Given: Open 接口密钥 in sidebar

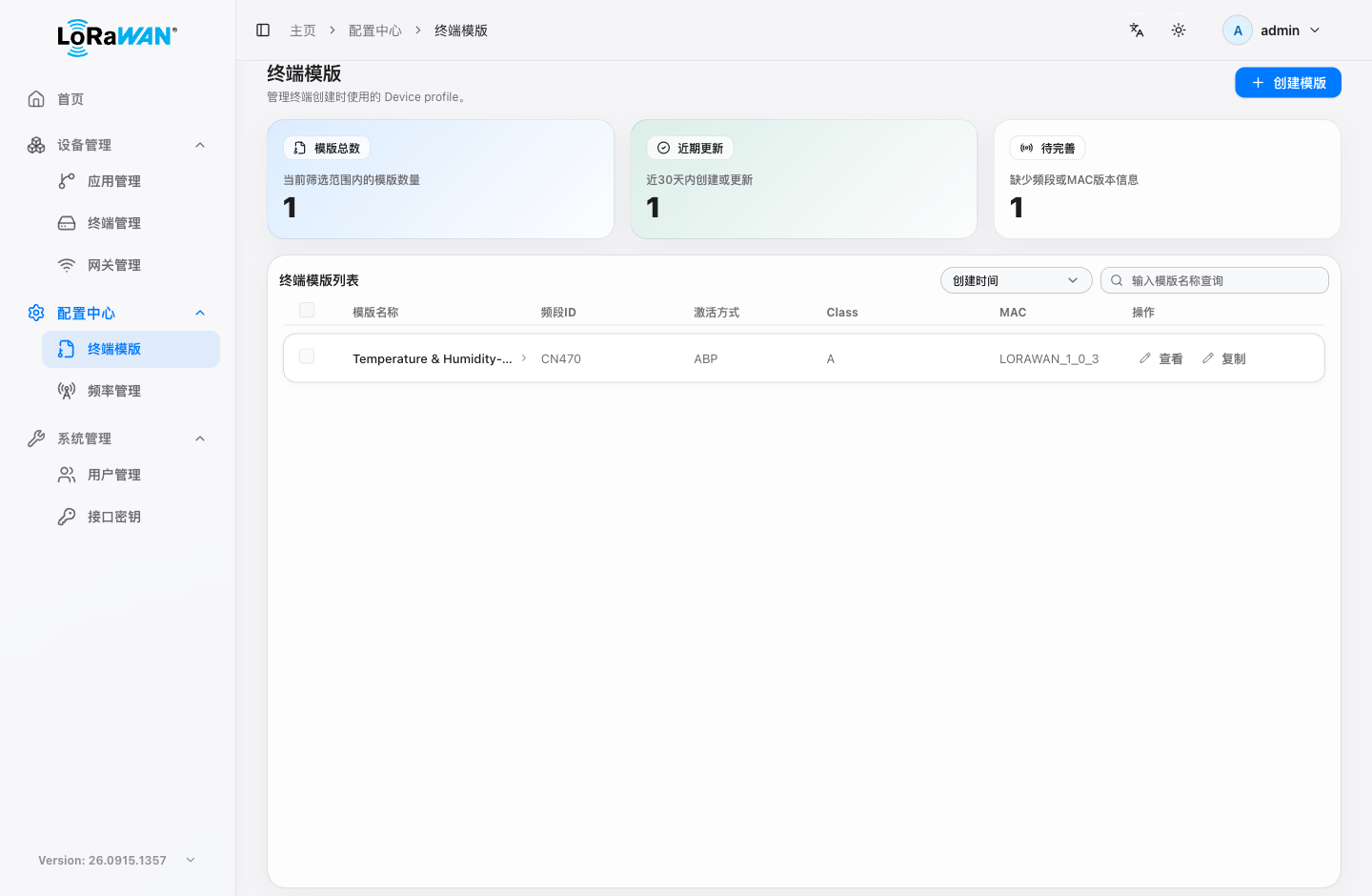Looking at the screenshot, I should [131, 517].
